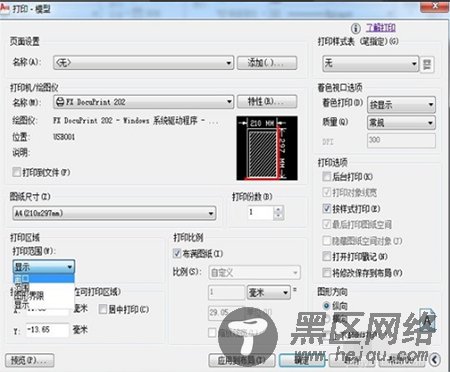450x372 pixels.
Task: Open the 质量 常规 dropdown
Action: tap(401, 123)
